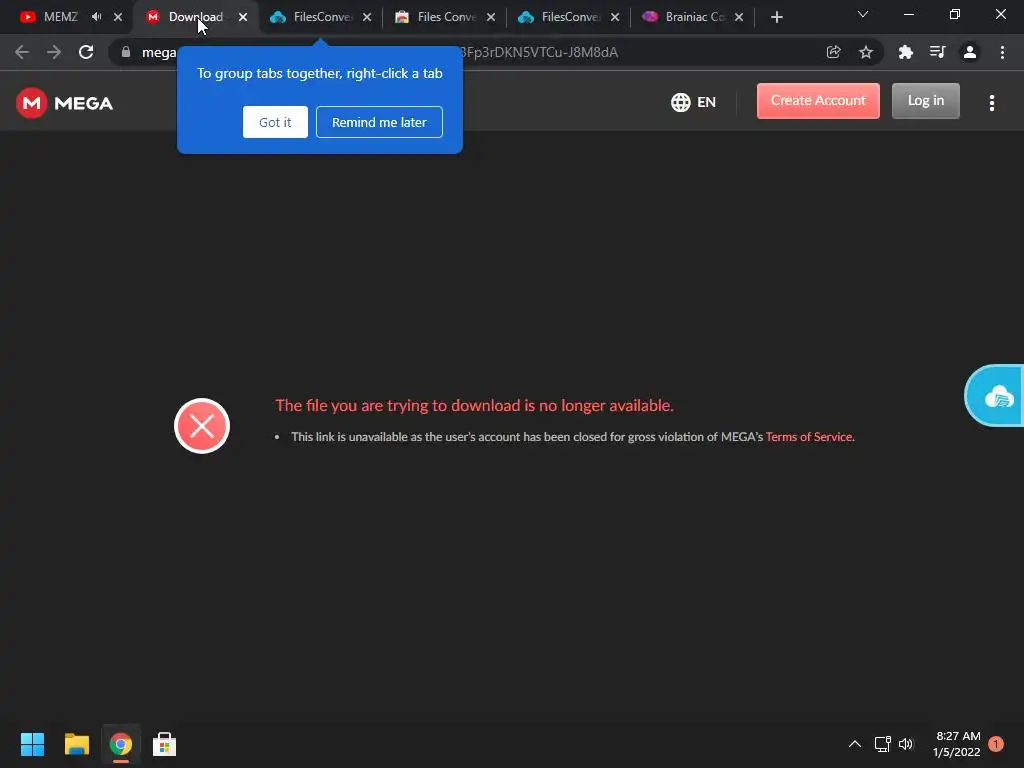Close the MEMZ tab
The image size is (1024, 768).
(118, 17)
